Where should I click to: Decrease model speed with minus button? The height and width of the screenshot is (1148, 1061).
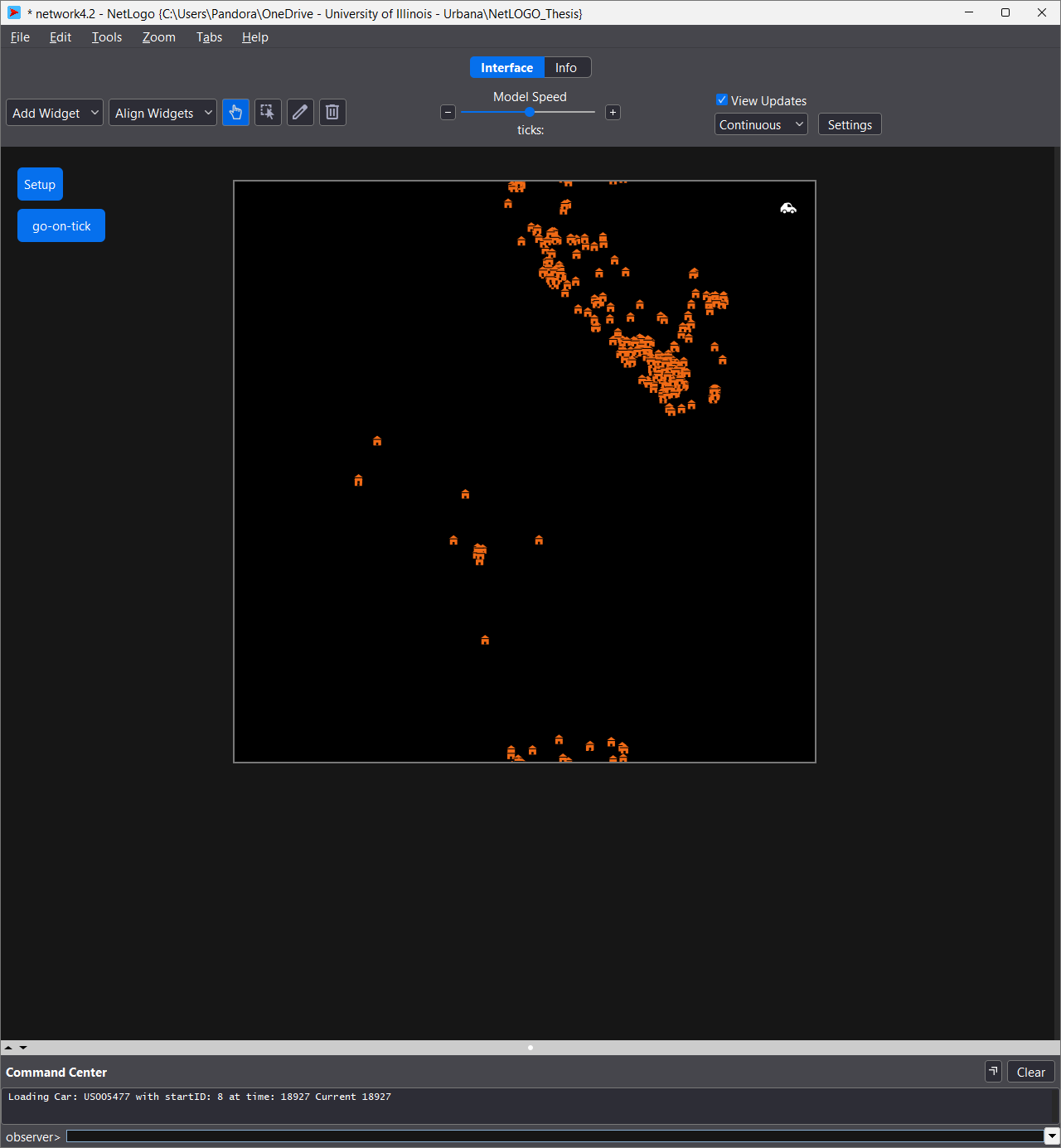(448, 113)
